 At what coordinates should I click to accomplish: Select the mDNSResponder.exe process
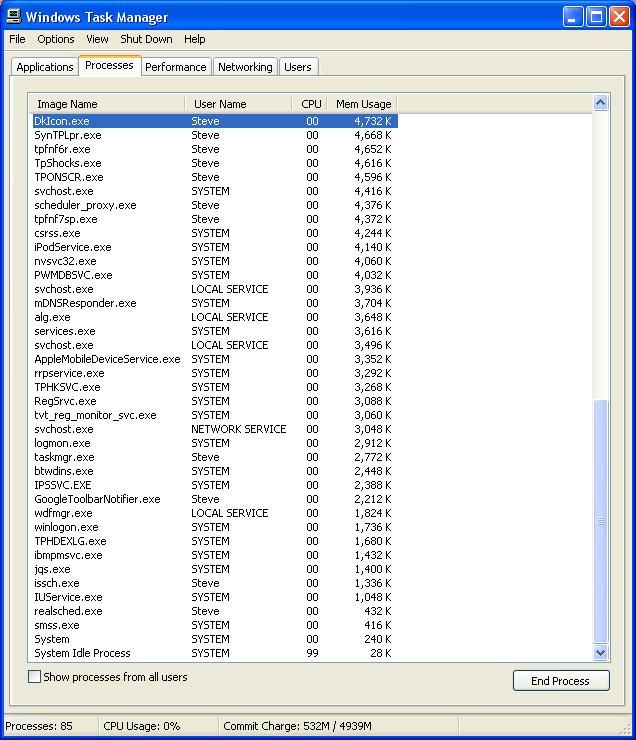(x=215, y=303)
